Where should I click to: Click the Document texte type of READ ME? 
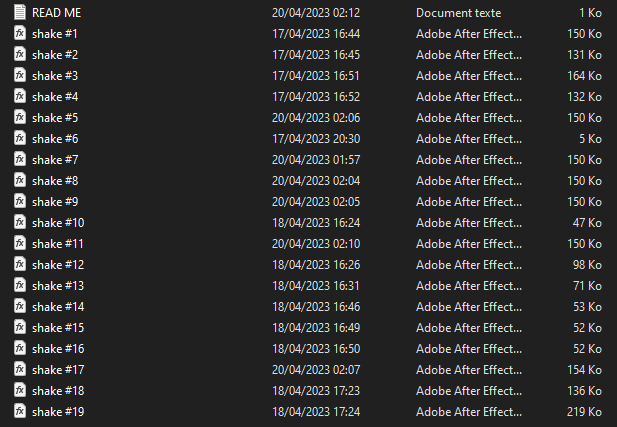tap(458, 13)
